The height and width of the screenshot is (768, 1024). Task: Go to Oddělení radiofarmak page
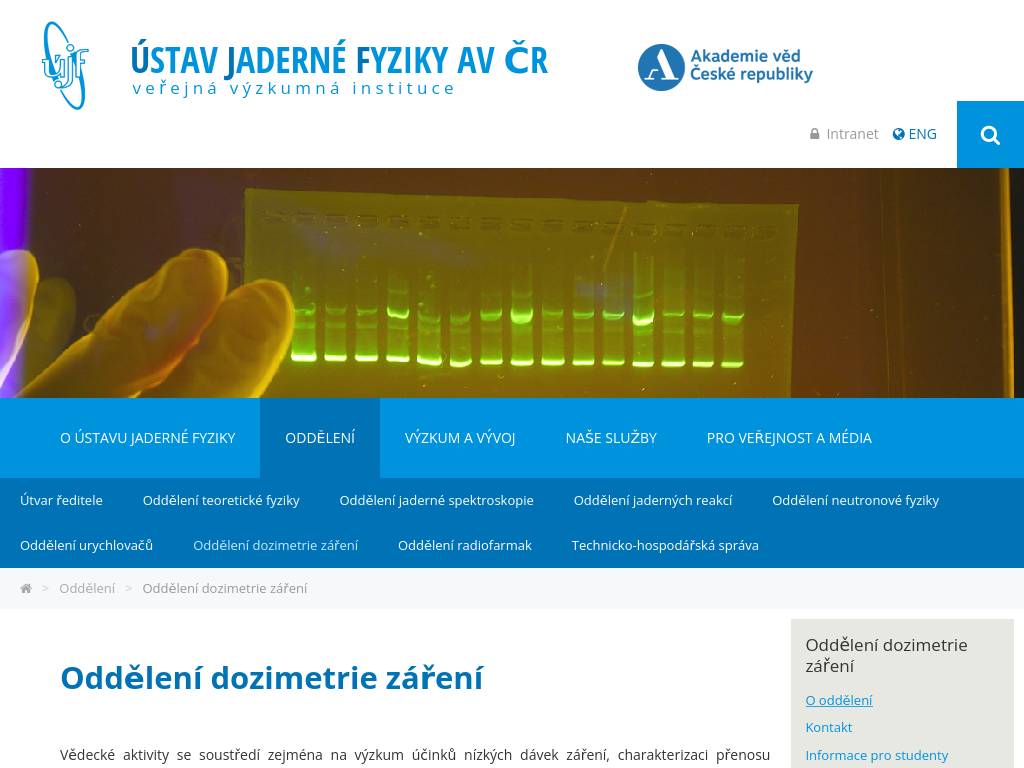(x=465, y=545)
